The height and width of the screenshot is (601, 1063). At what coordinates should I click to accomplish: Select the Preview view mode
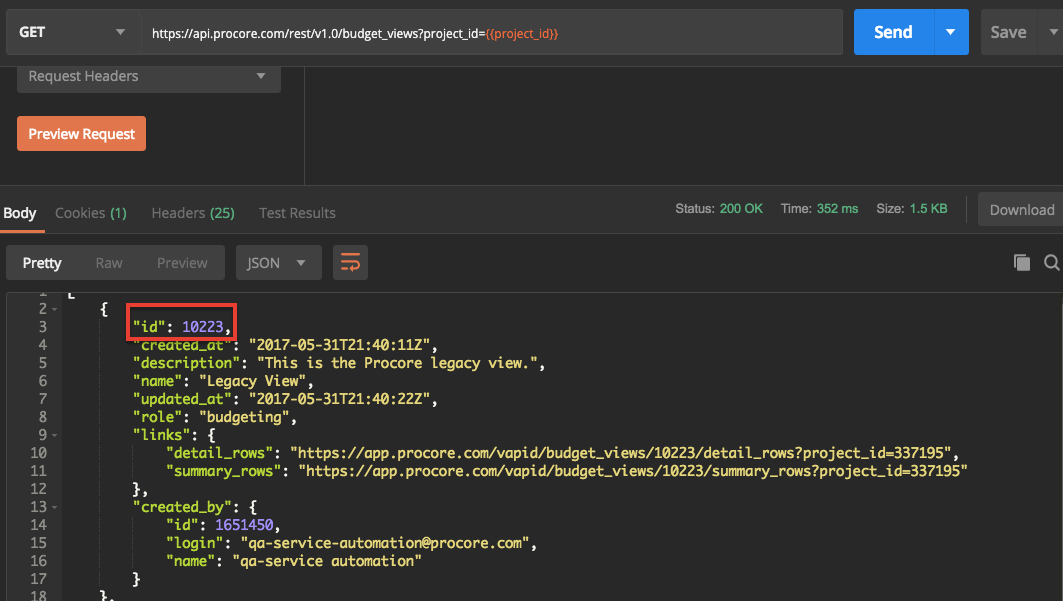(x=182, y=262)
